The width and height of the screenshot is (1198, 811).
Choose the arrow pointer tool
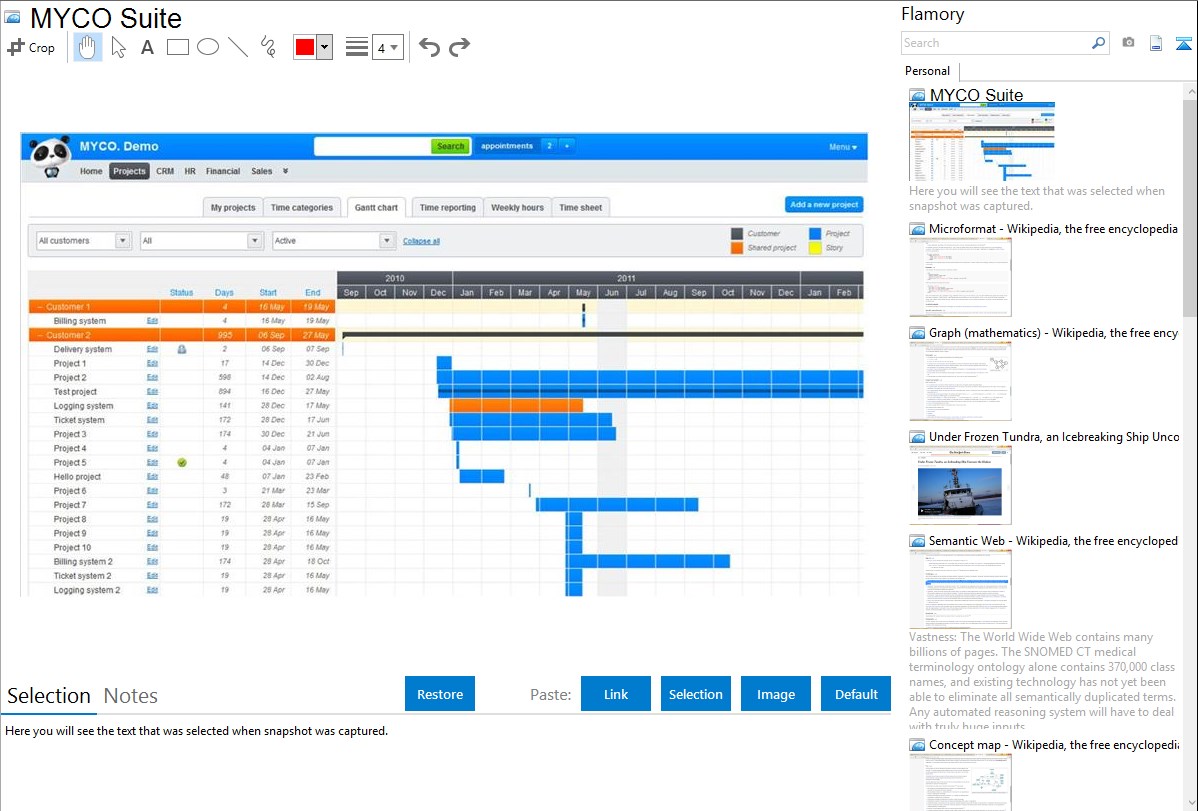(x=118, y=47)
